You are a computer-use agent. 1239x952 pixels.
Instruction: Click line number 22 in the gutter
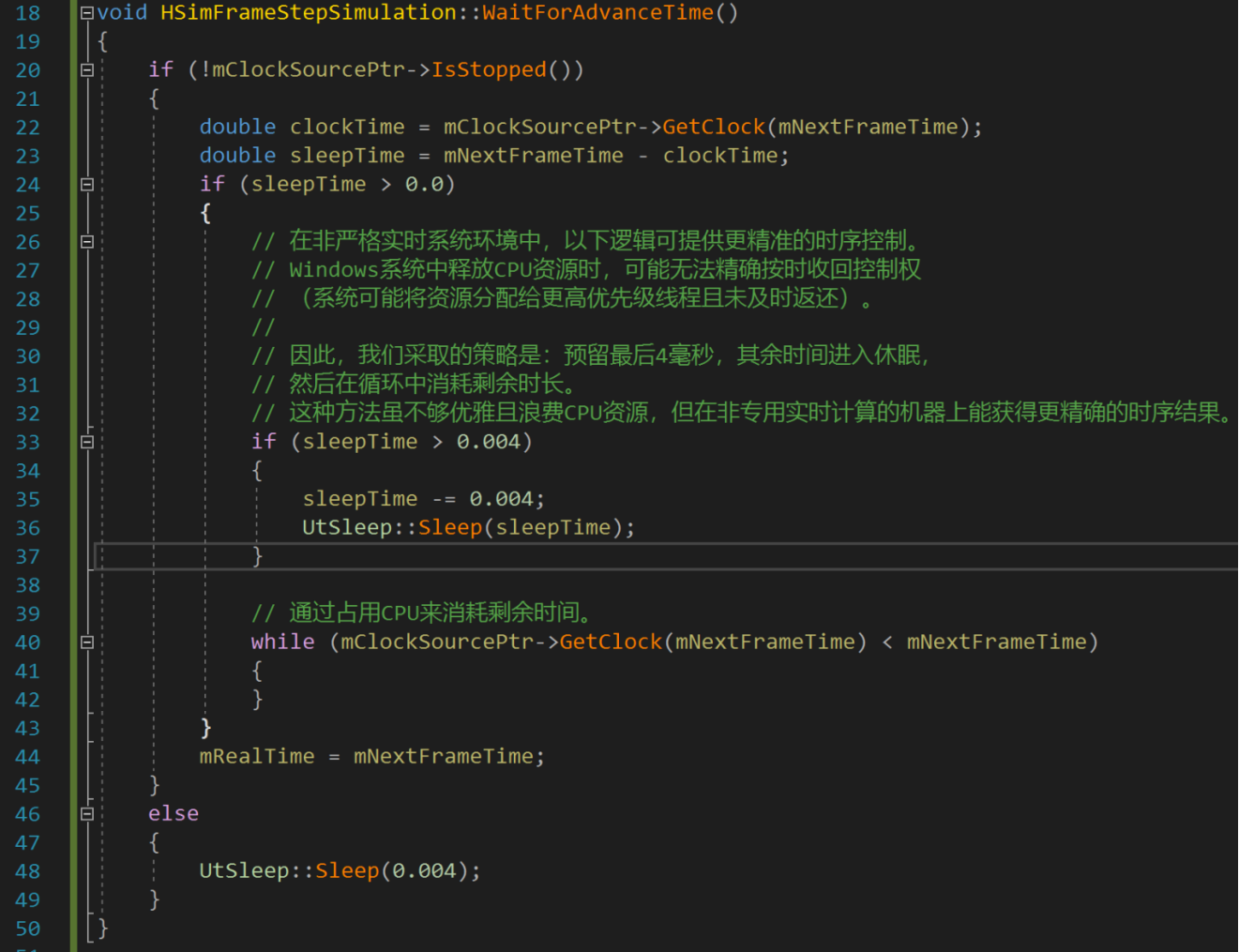[28, 128]
